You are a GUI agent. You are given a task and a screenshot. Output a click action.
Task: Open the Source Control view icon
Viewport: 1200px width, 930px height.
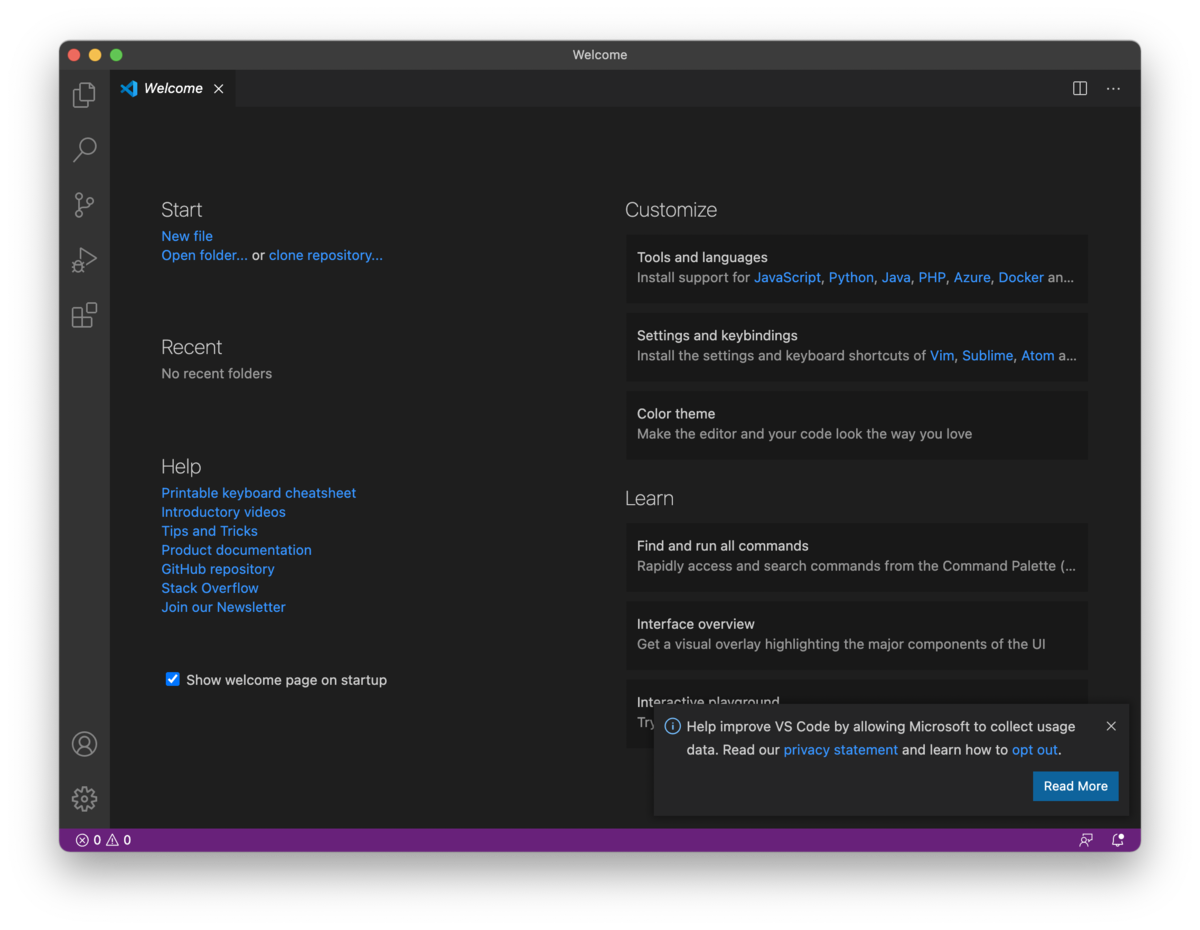click(x=84, y=205)
